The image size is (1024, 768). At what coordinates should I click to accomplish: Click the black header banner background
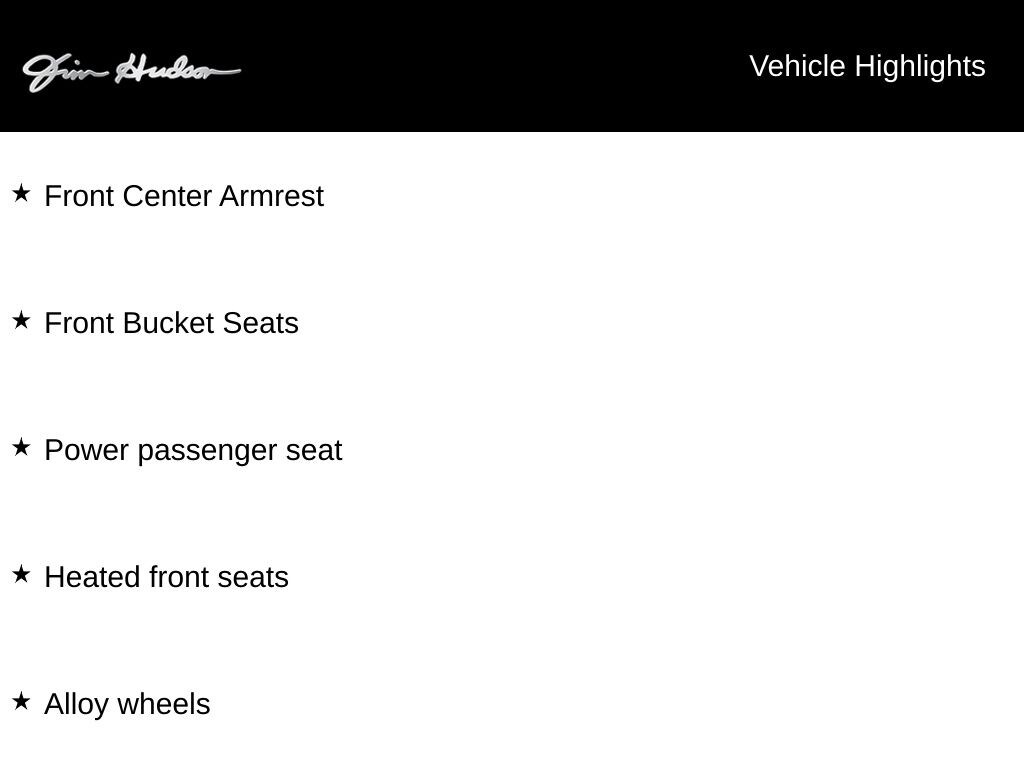496,65
